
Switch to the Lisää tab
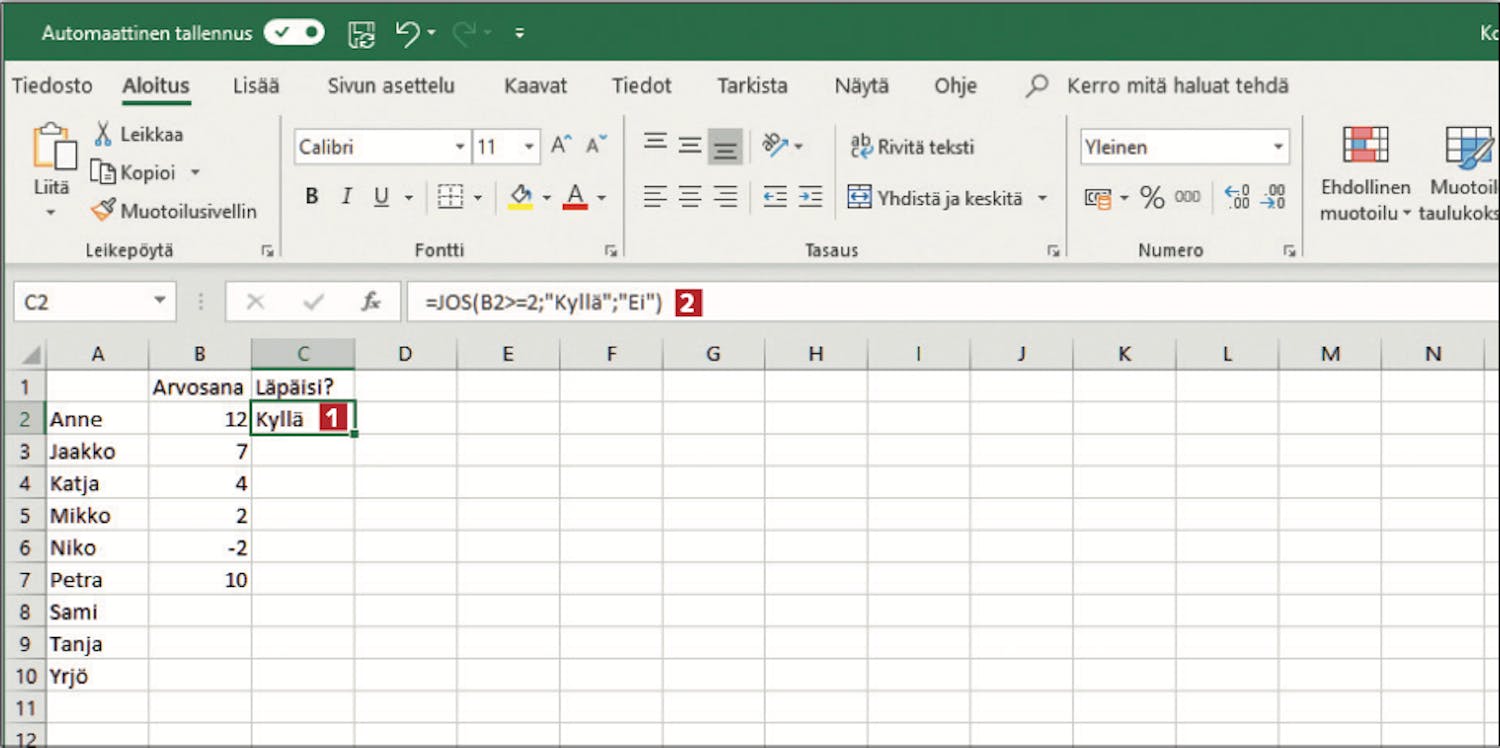256,86
